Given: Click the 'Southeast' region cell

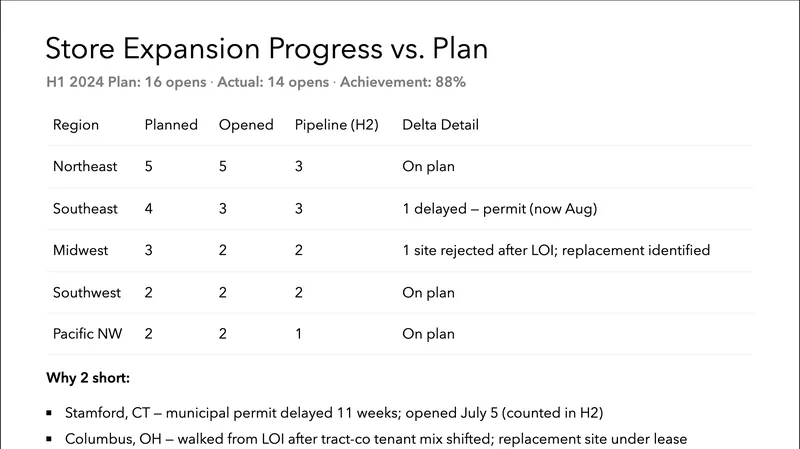Looking at the screenshot, I should click(85, 209).
